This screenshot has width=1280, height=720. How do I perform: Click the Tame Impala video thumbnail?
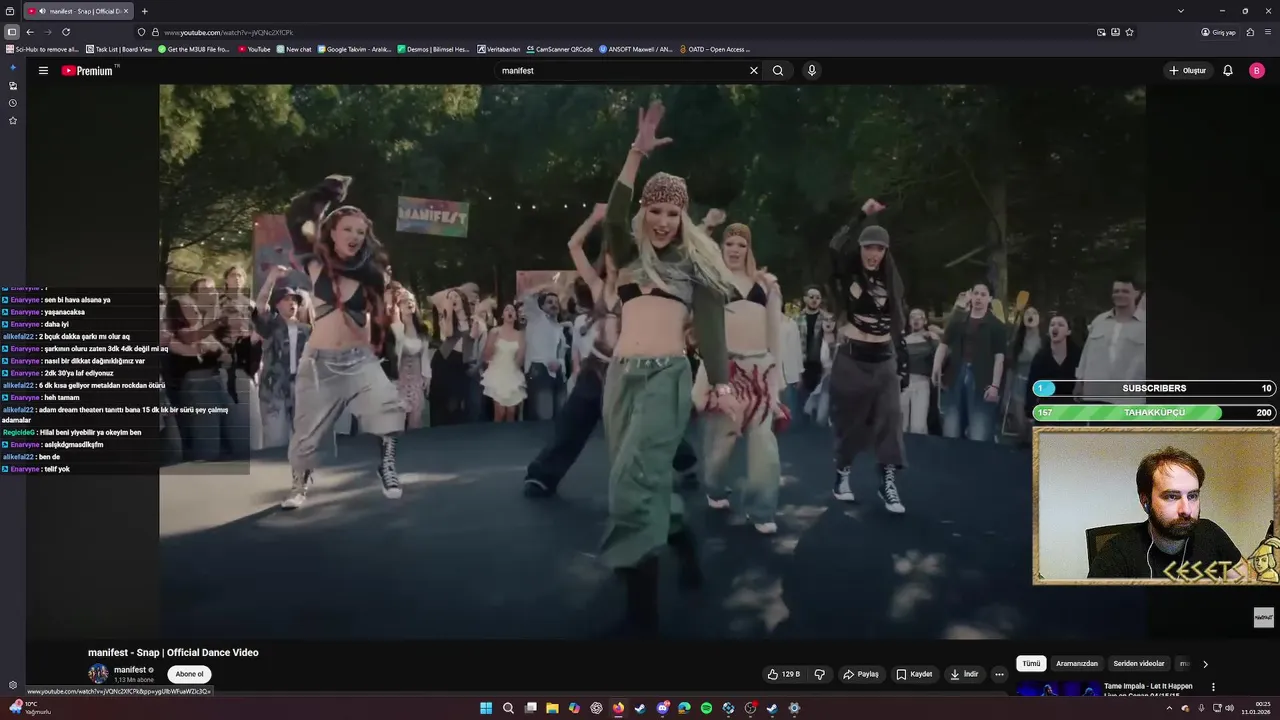[x=1059, y=689]
